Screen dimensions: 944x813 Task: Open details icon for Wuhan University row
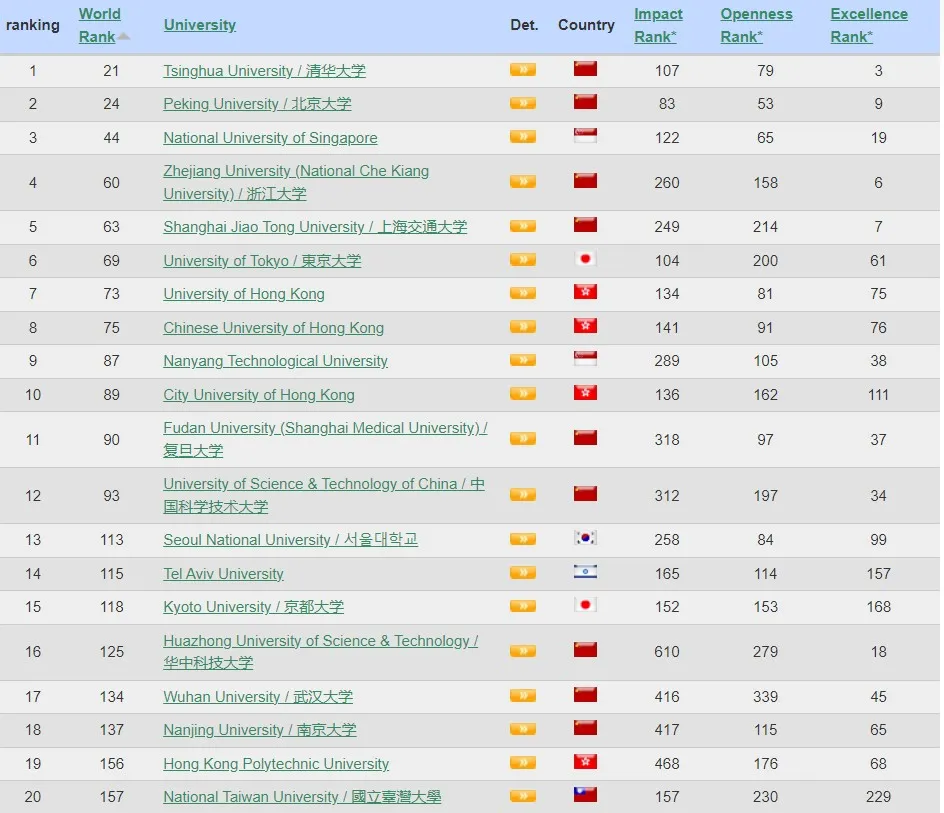tap(523, 696)
